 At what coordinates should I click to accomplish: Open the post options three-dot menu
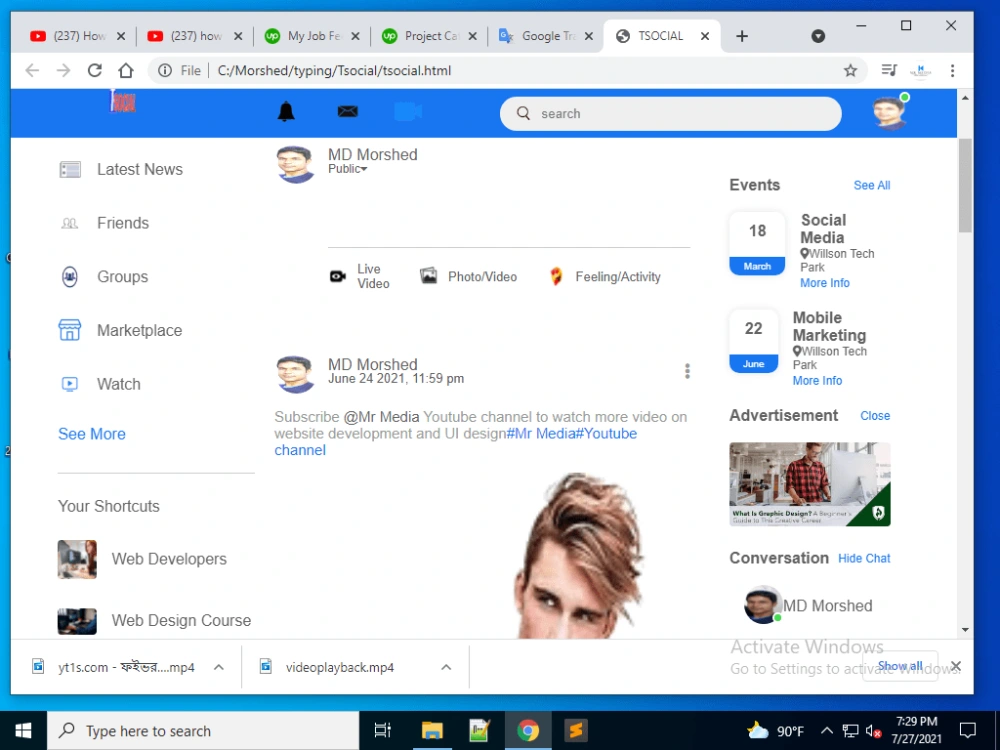point(687,371)
